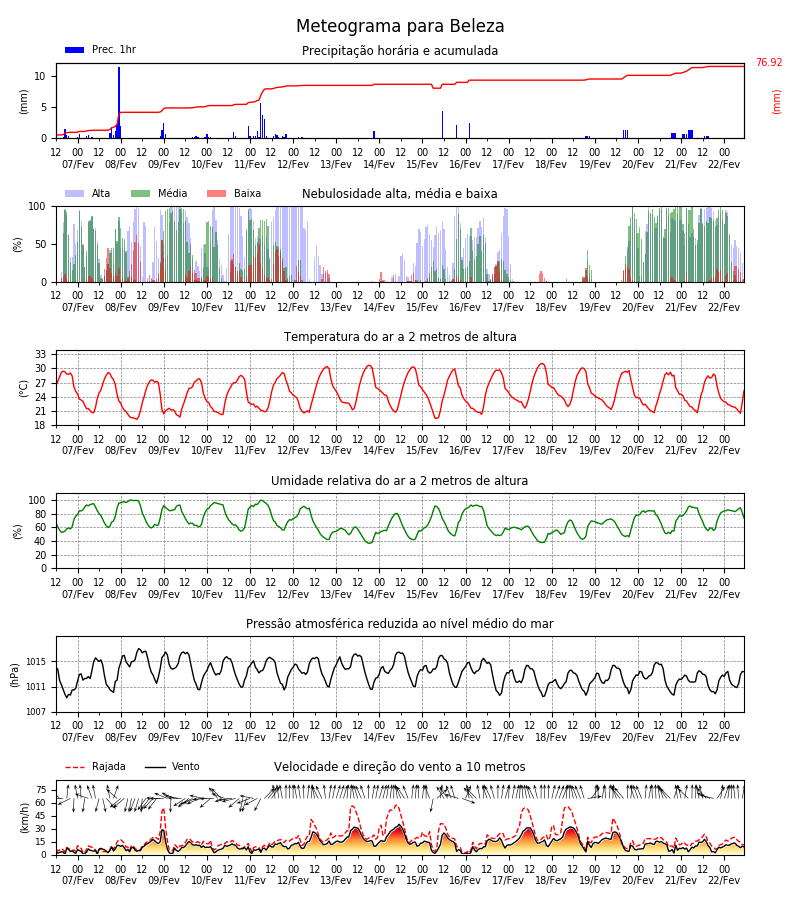
Task: Click the (km/h) wind axis label
Action: click(x=25, y=818)
